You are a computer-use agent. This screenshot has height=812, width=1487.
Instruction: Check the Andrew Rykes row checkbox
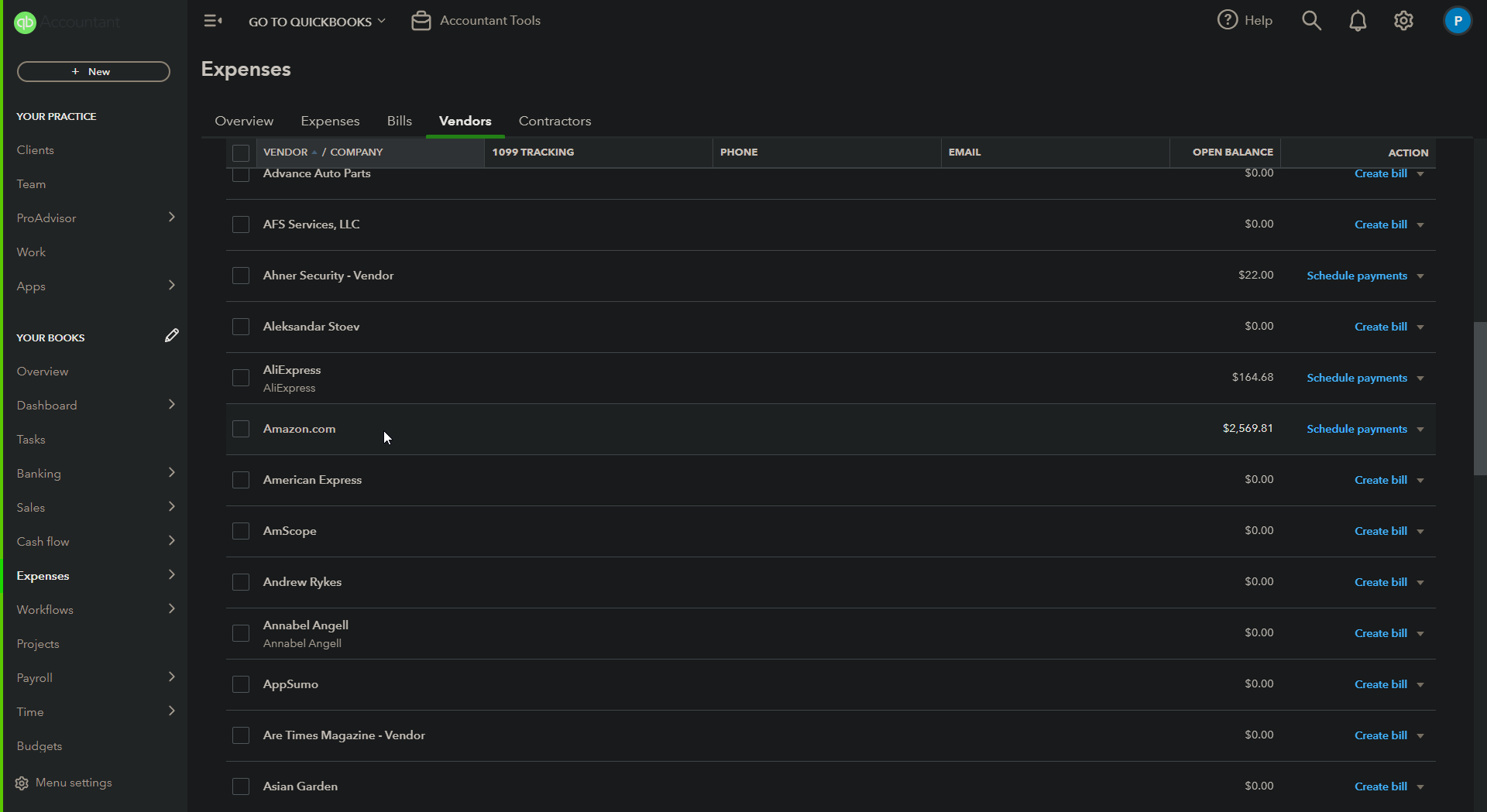pyautogui.click(x=241, y=582)
